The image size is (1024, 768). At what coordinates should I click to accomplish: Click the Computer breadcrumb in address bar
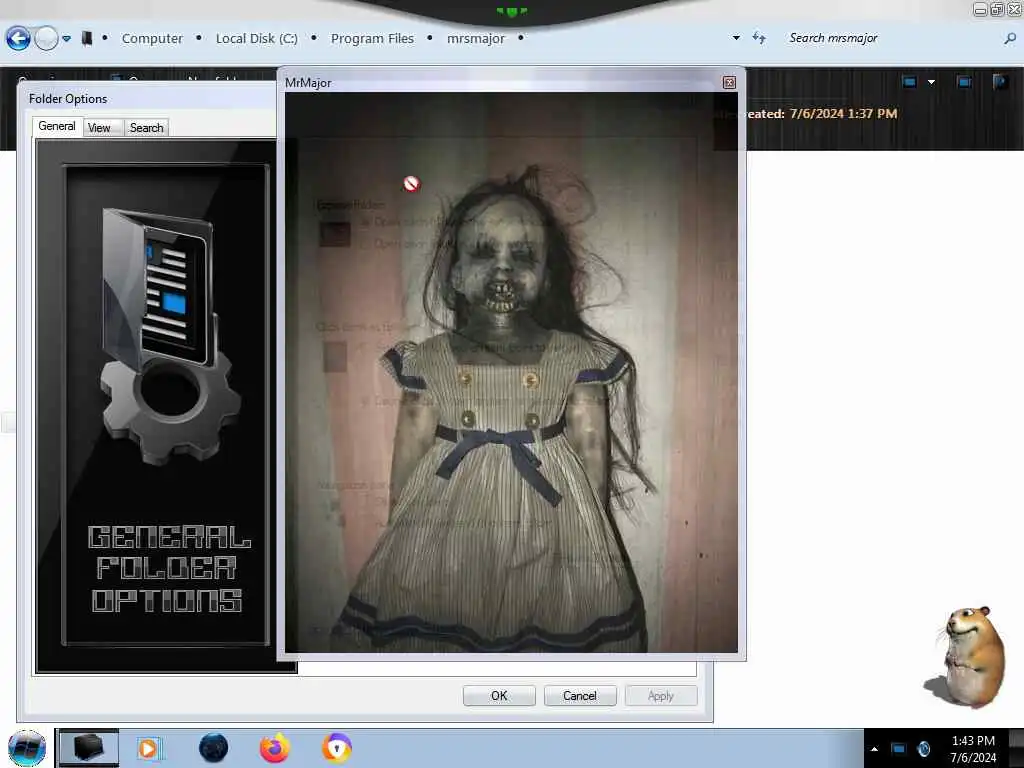(152, 39)
